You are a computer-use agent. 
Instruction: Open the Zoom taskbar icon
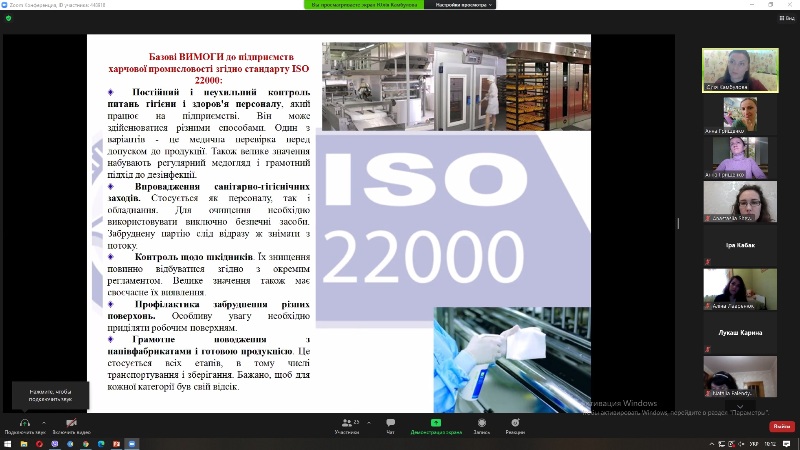tap(132, 444)
